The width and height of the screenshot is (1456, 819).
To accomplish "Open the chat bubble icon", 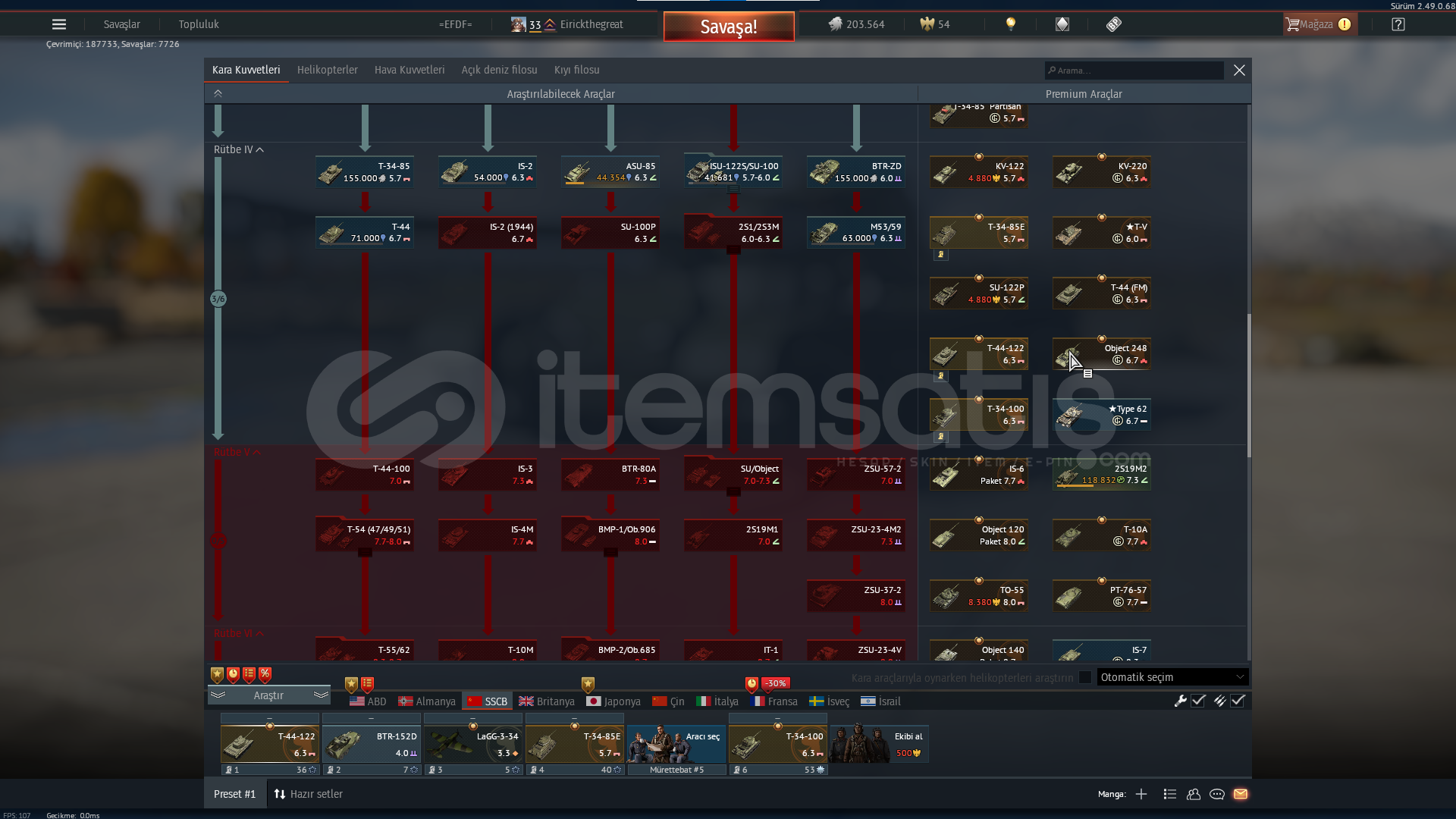I will click(1217, 794).
